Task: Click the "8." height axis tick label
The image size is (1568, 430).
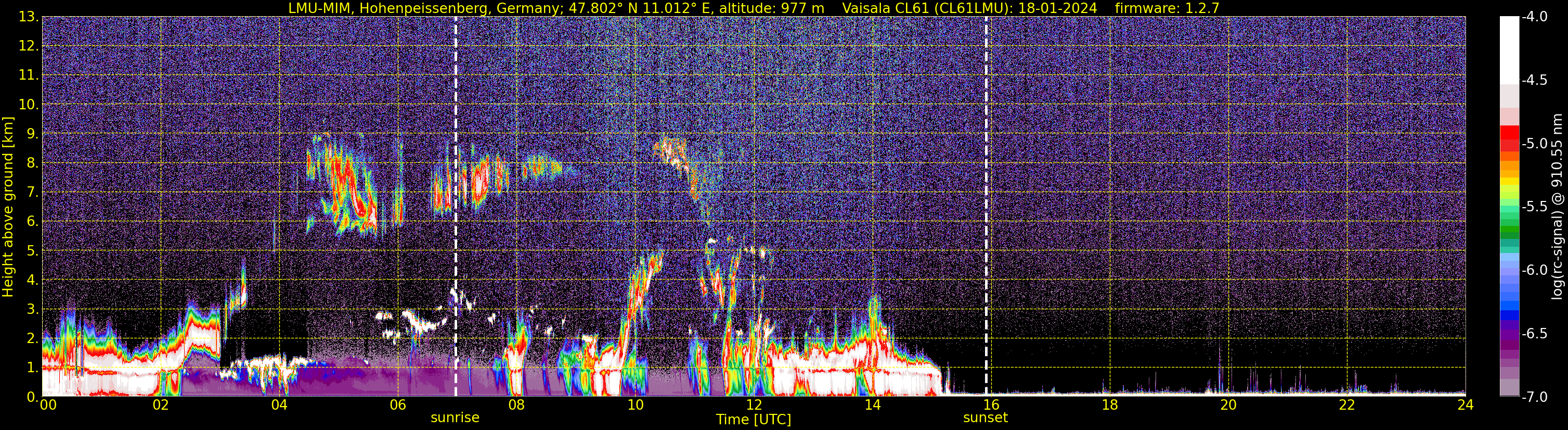Action: [32, 163]
